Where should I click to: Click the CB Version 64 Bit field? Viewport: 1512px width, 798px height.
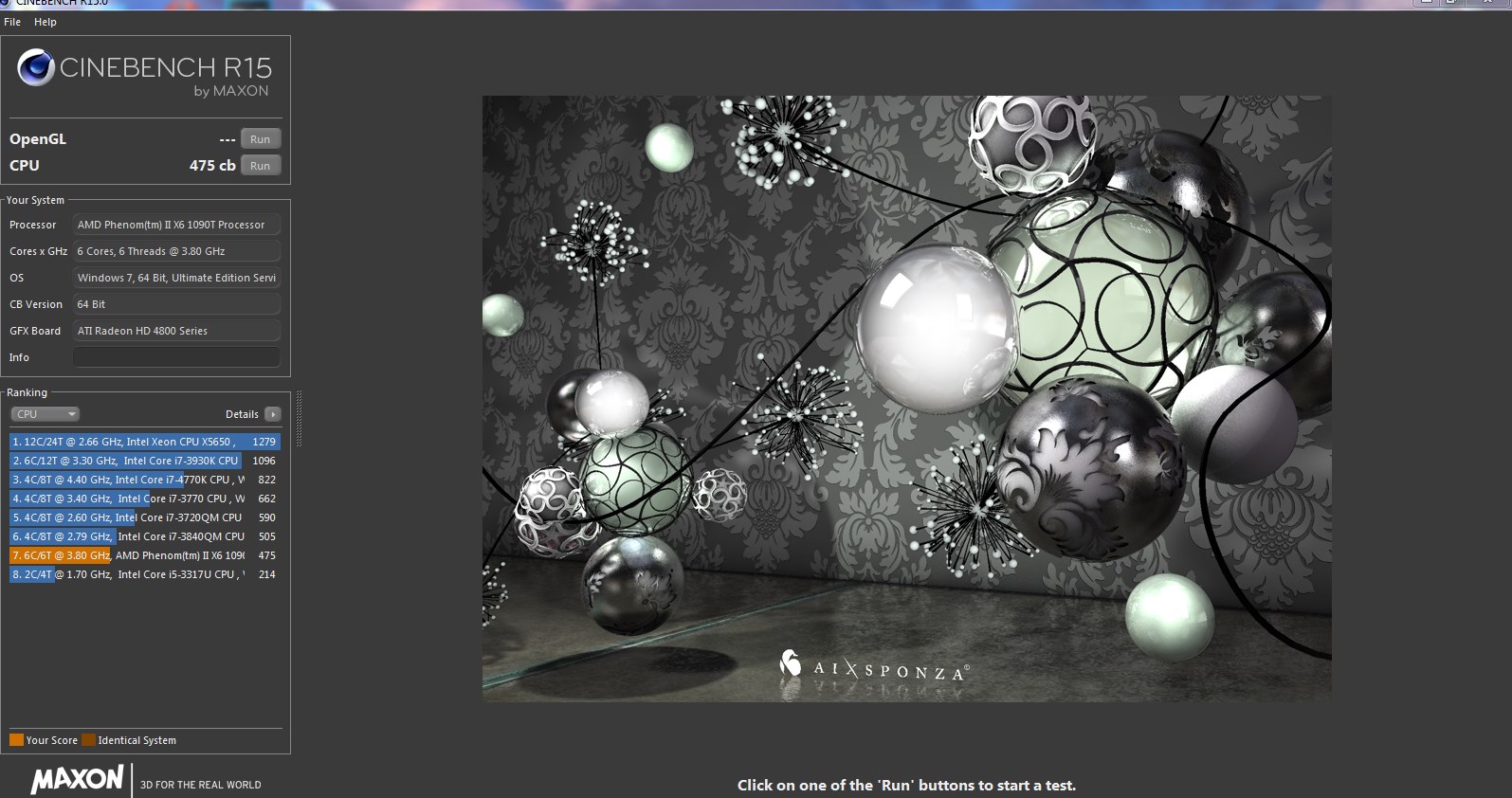(x=176, y=304)
